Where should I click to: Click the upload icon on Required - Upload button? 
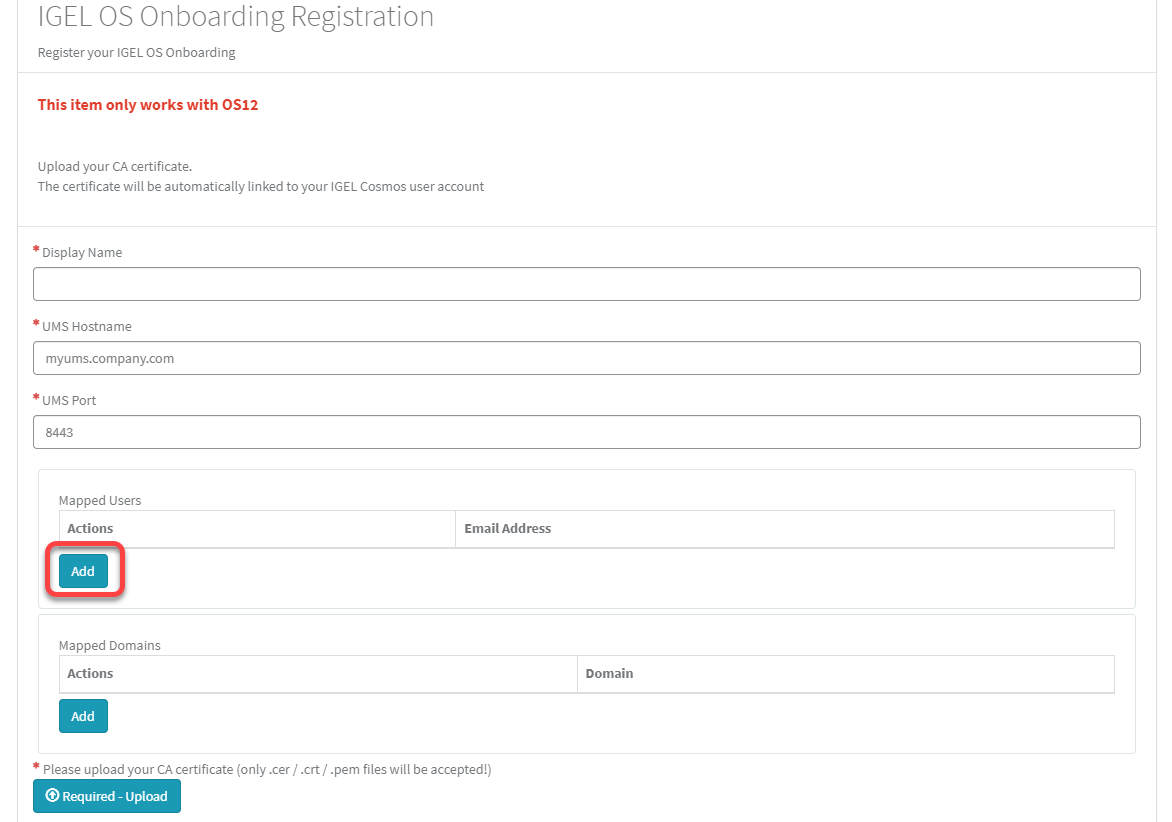click(53, 796)
